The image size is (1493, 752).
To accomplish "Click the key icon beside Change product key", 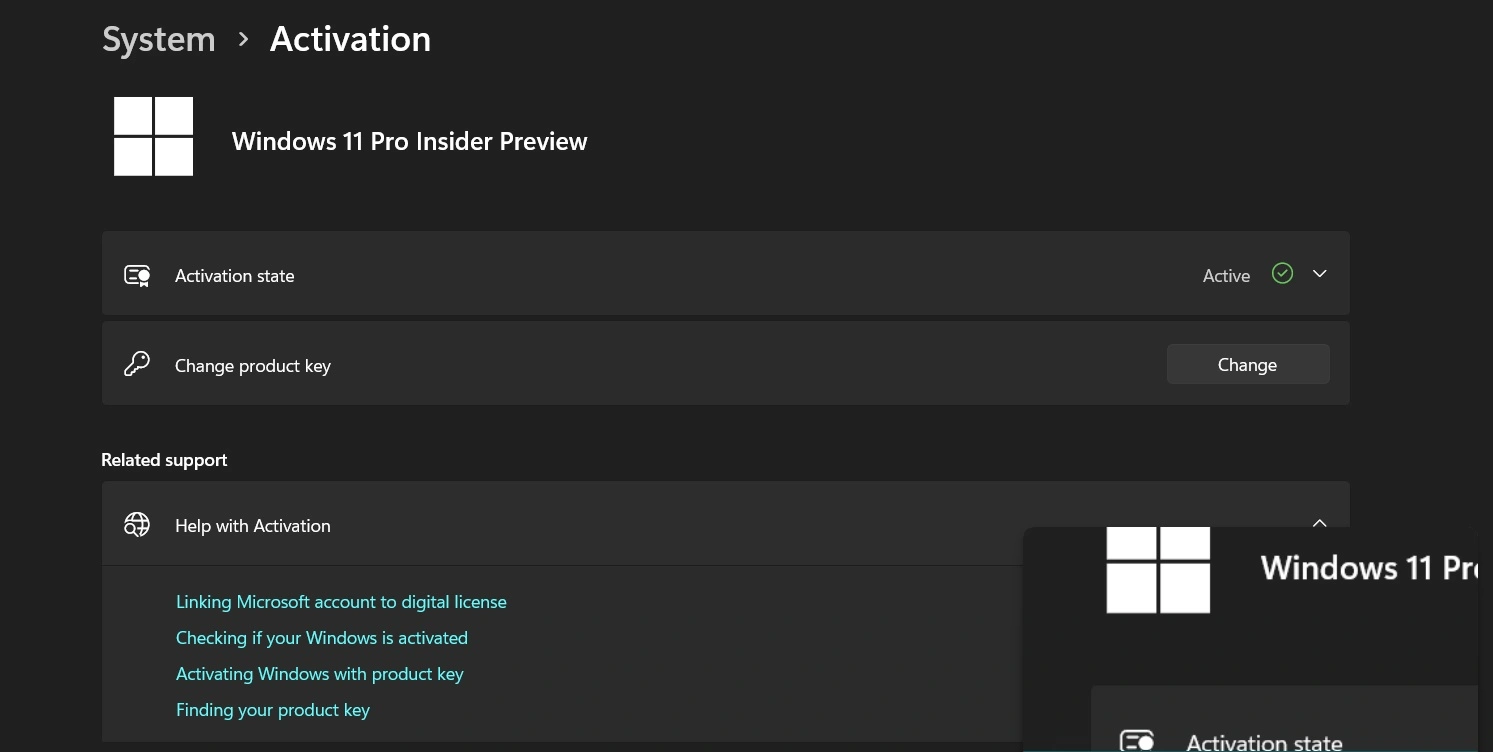I will click(137, 364).
